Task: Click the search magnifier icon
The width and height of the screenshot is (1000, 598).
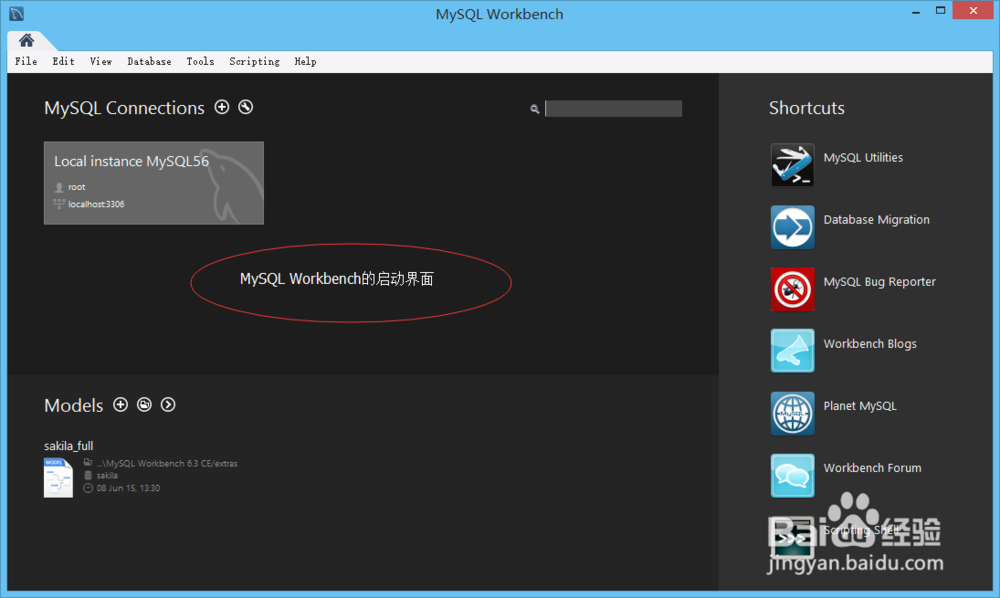Action: click(535, 108)
